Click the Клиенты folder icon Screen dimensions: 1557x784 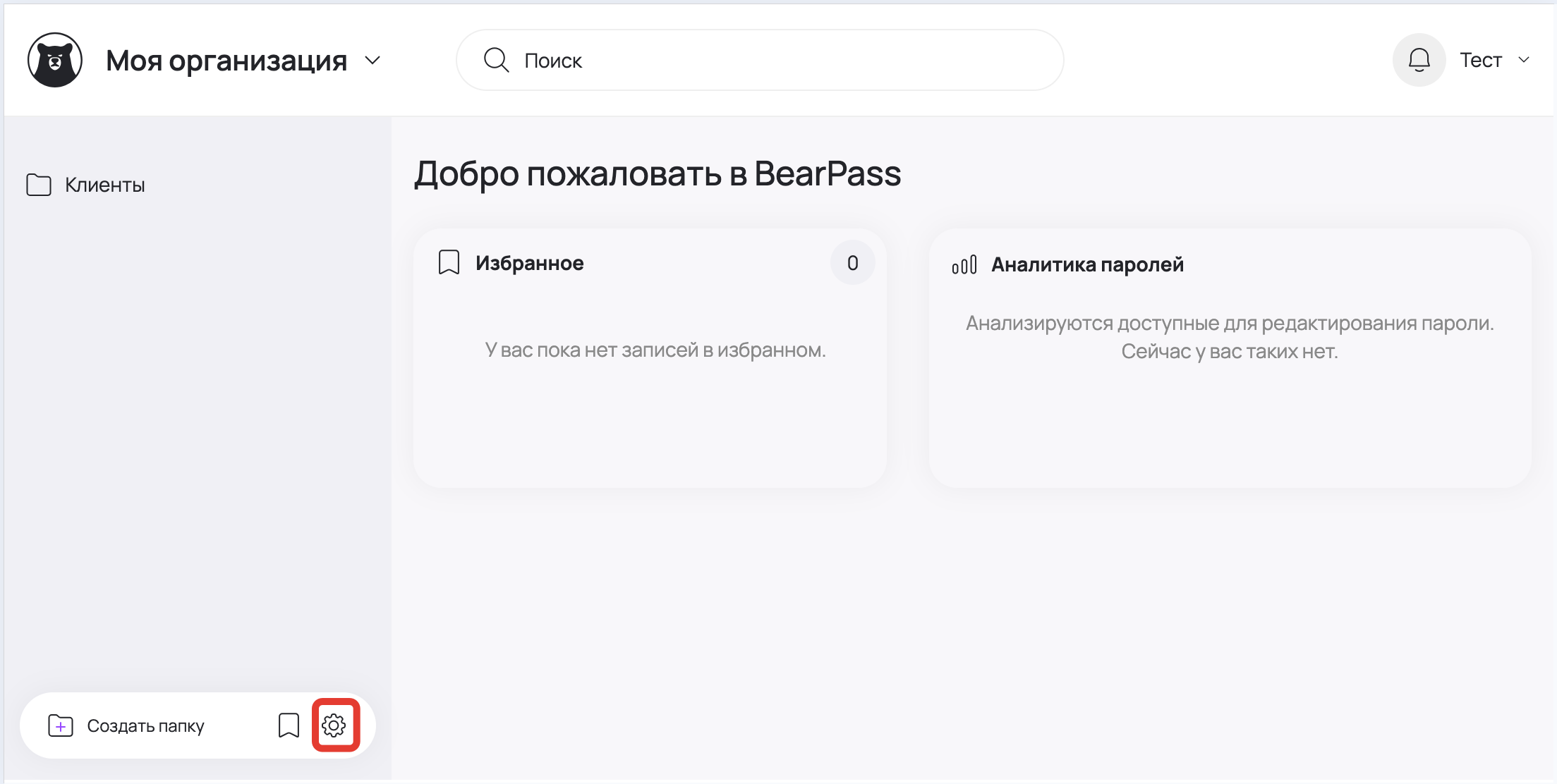point(39,185)
